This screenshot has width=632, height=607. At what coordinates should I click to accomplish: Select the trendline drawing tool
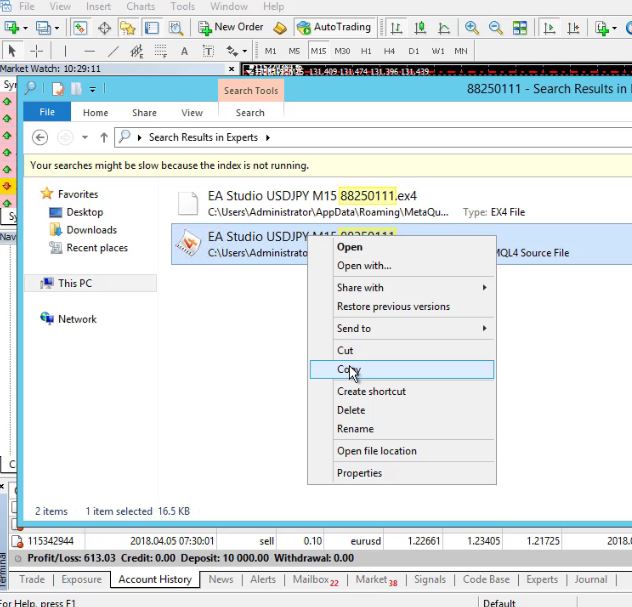114,51
